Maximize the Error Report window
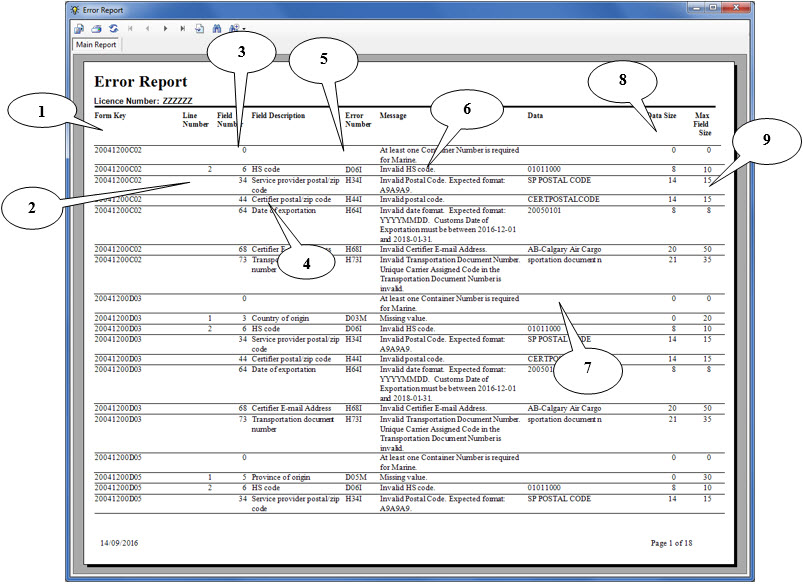Viewport: 803px width, 584px height. click(712, 8)
